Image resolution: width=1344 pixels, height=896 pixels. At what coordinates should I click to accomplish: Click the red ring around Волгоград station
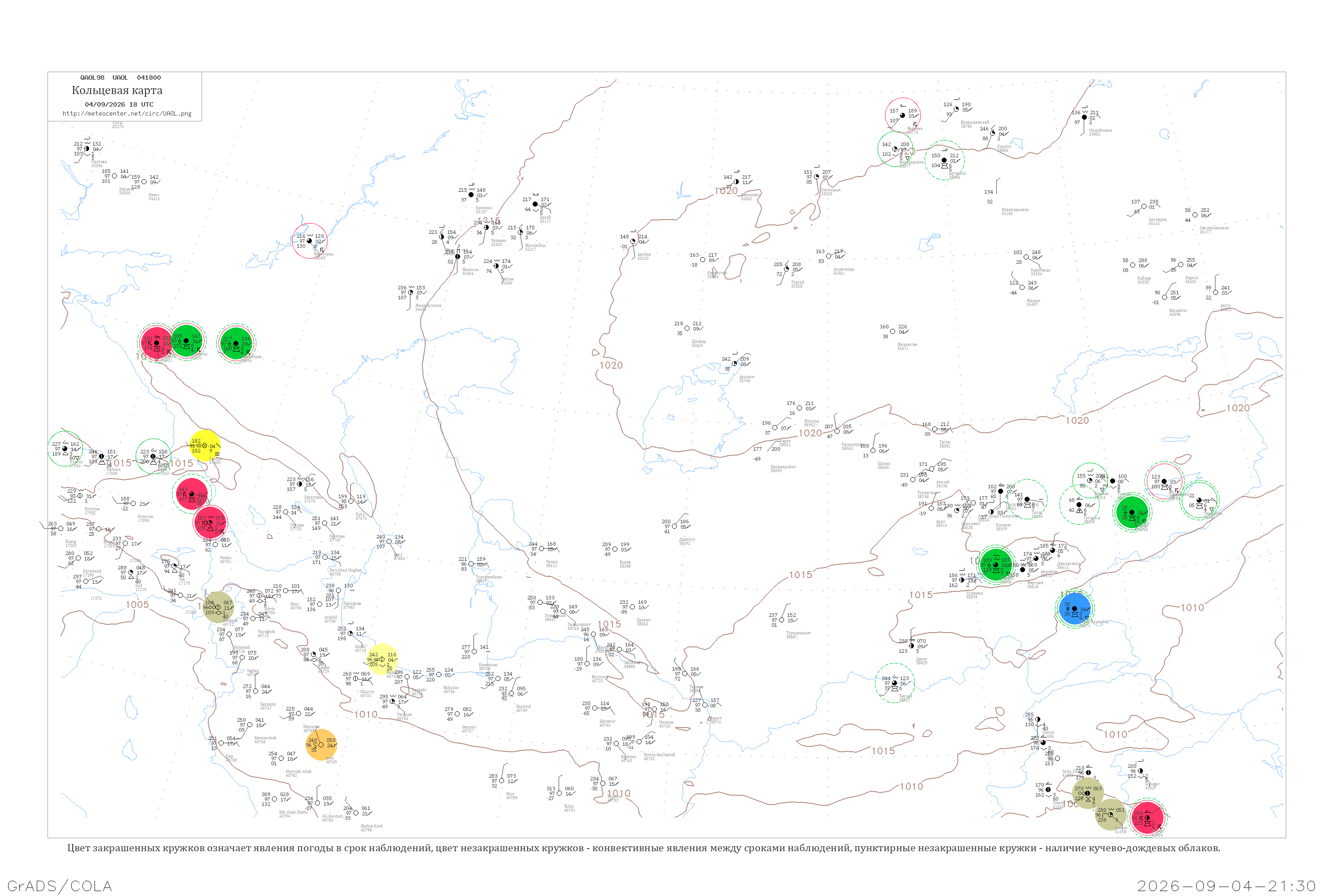pyautogui.click(x=310, y=241)
